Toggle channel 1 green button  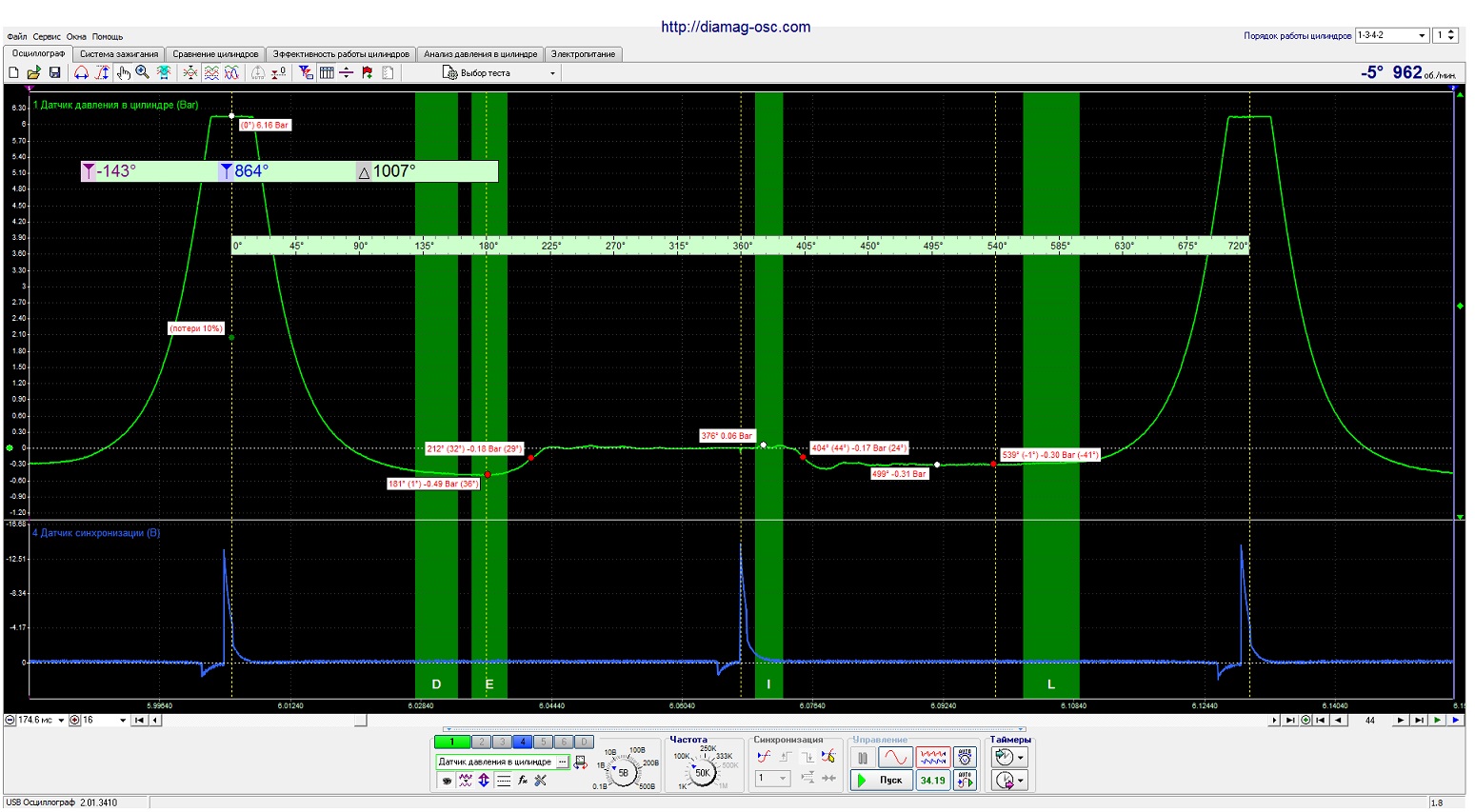[x=452, y=742]
